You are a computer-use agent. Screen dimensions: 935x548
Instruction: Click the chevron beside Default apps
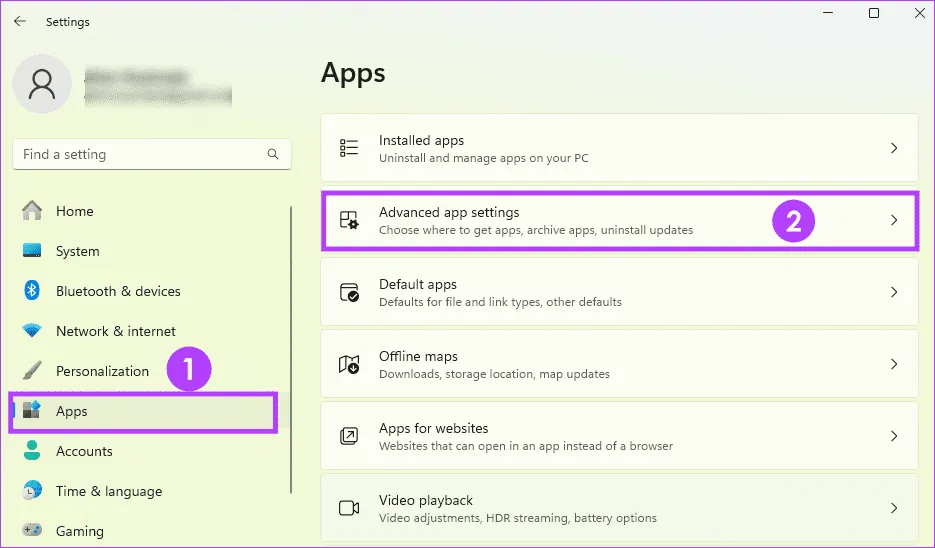pos(894,292)
